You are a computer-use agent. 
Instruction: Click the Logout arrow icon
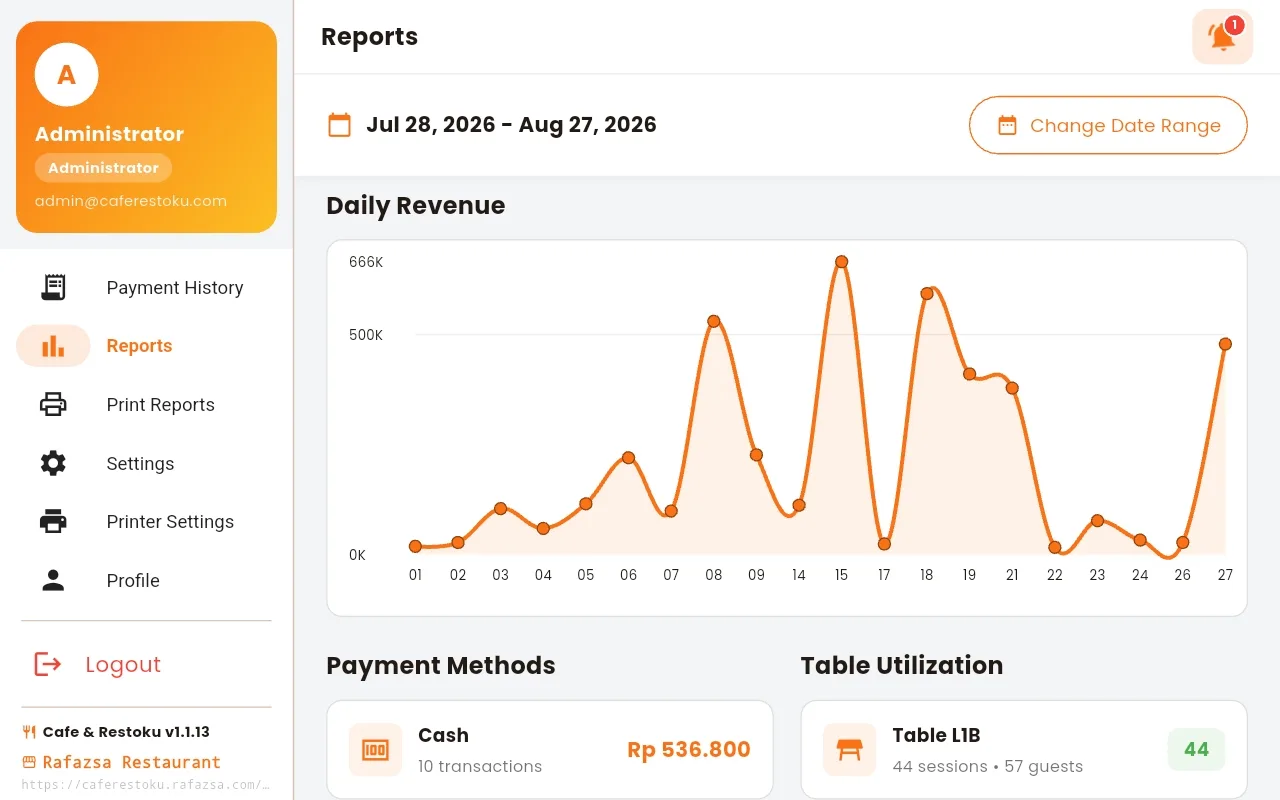click(x=48, y=664)
